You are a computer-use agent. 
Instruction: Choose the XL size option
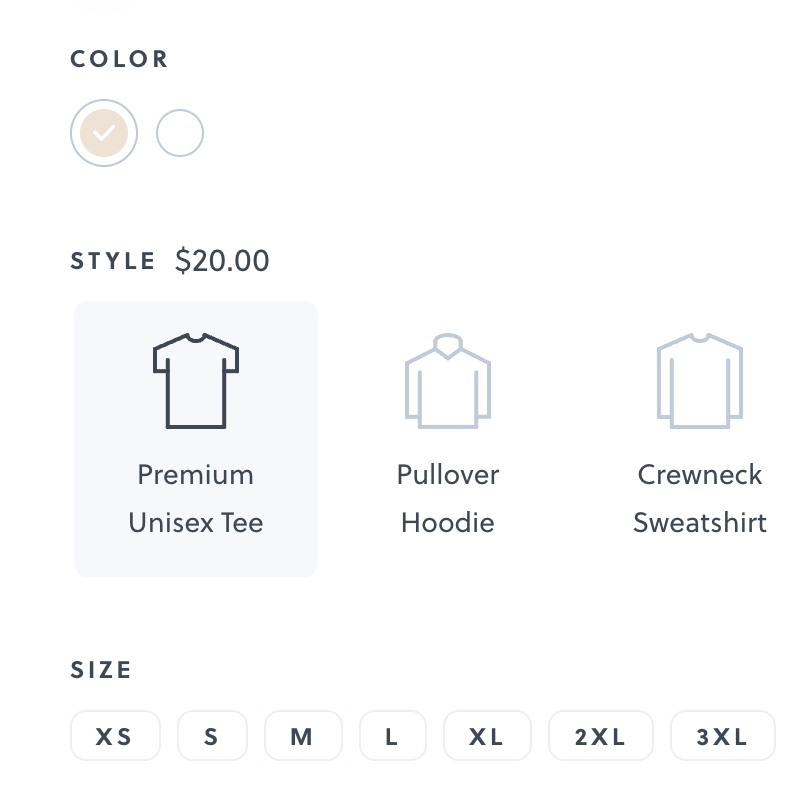(x=487, y=737)
